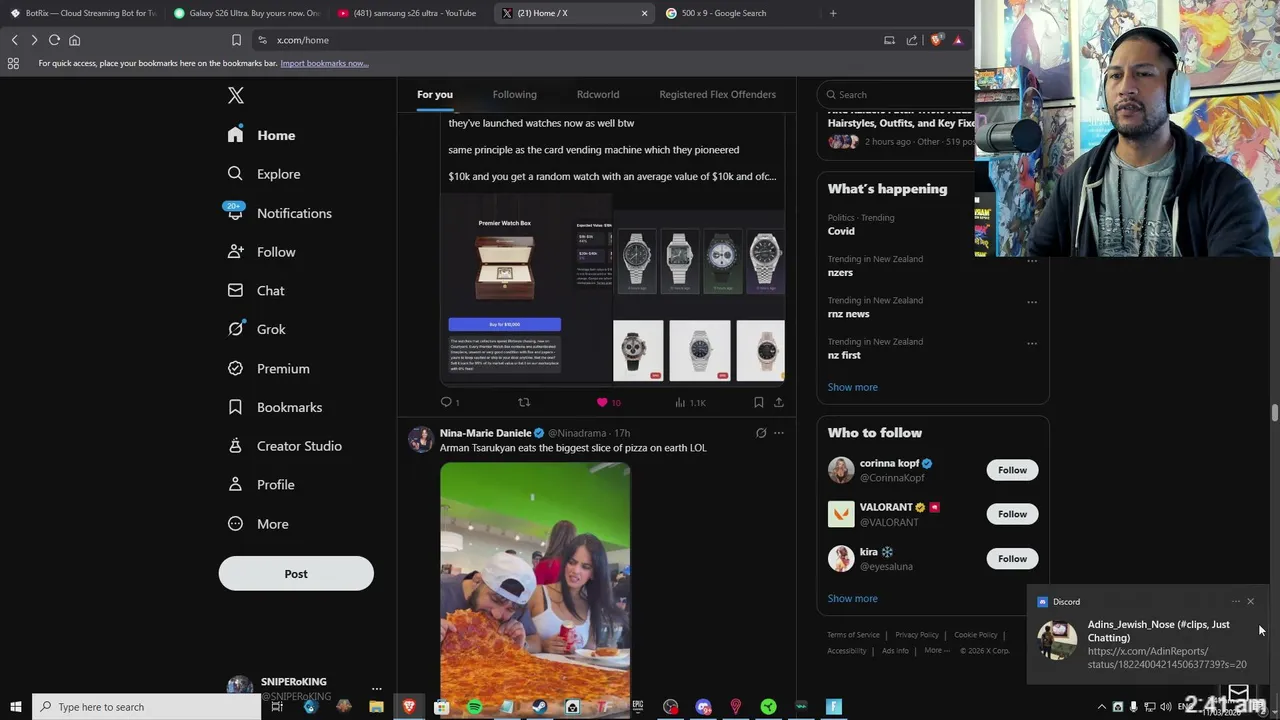The width and height of the screenshot is (1280, 720).
Task: Open the Discord notification link text
Action: (x=1167, y=657)
